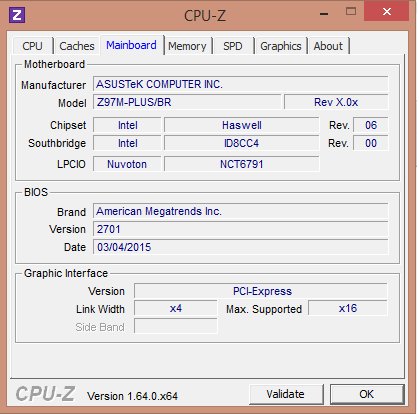Click the BIOS Version field 2701
Image resolution: width=419 pixels, height=414 pixels.
pos(241,229)
